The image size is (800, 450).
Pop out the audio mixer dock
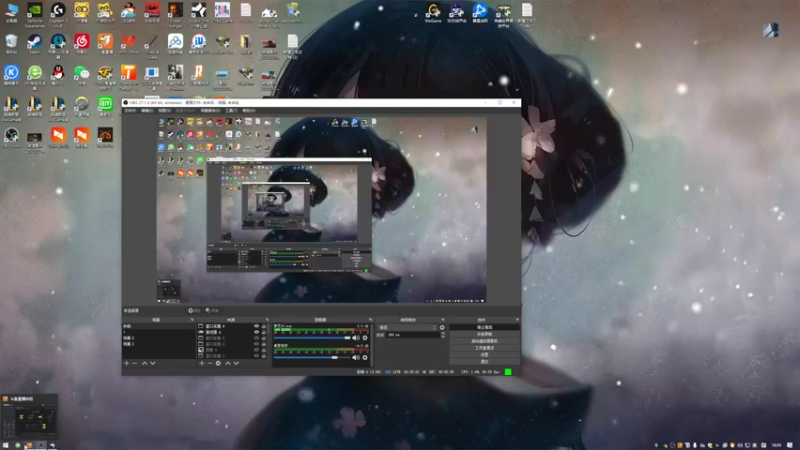pyautogui.click(x=370, y=320)
